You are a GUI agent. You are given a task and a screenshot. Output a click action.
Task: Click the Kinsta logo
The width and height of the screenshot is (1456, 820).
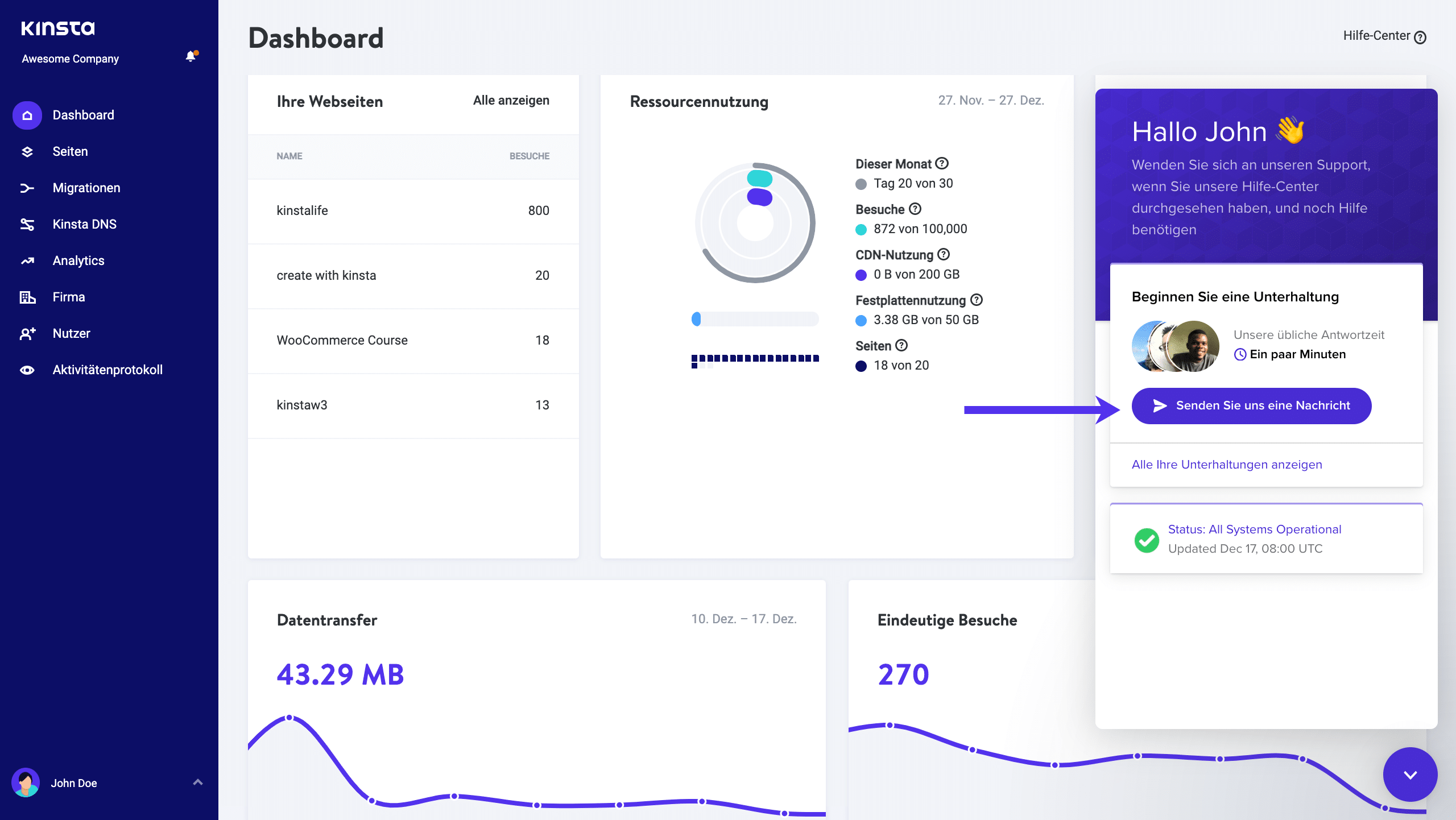coord(57,27)
